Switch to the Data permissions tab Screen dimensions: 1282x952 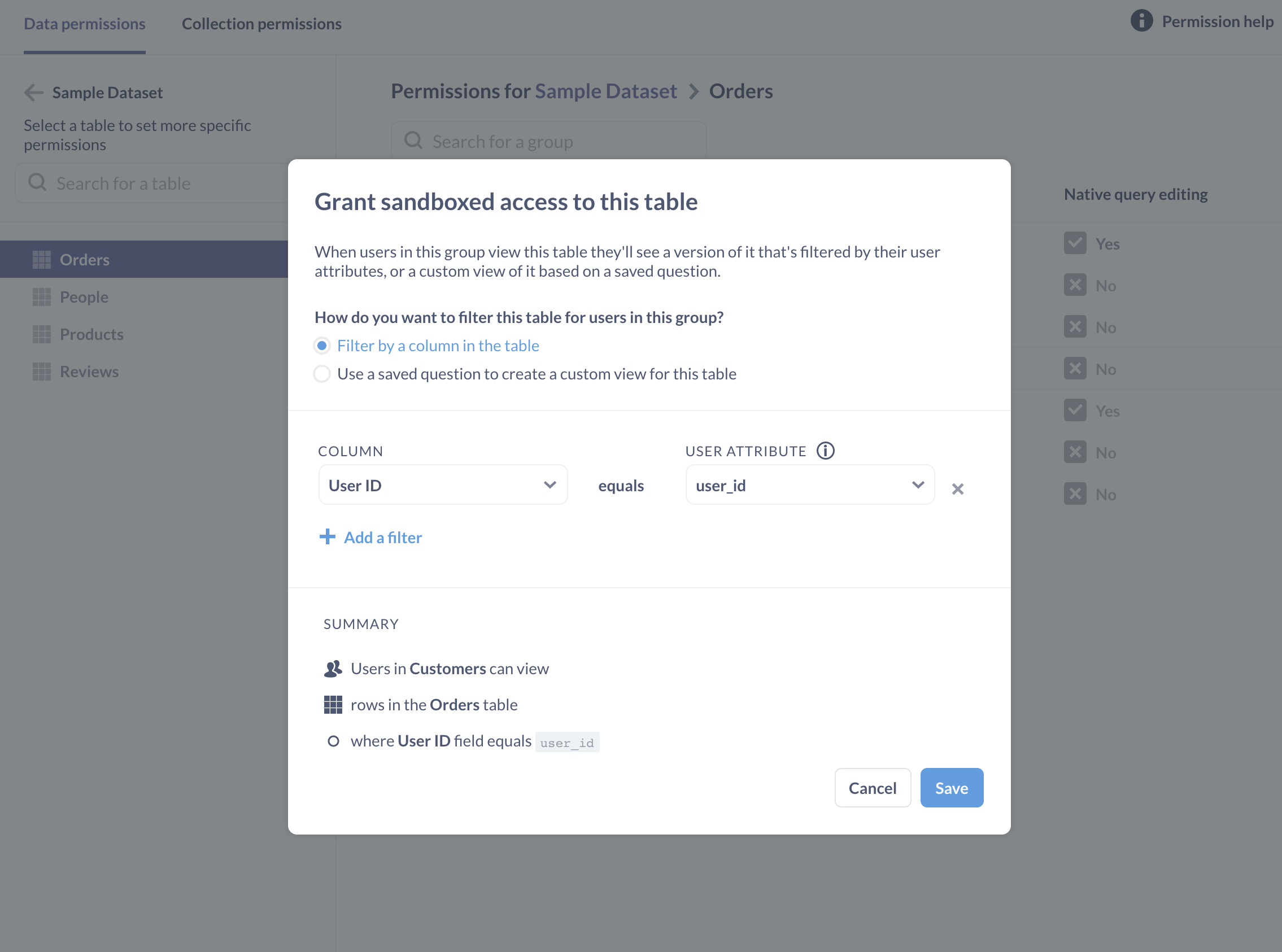pyautogui.click(x=86, y=22)
